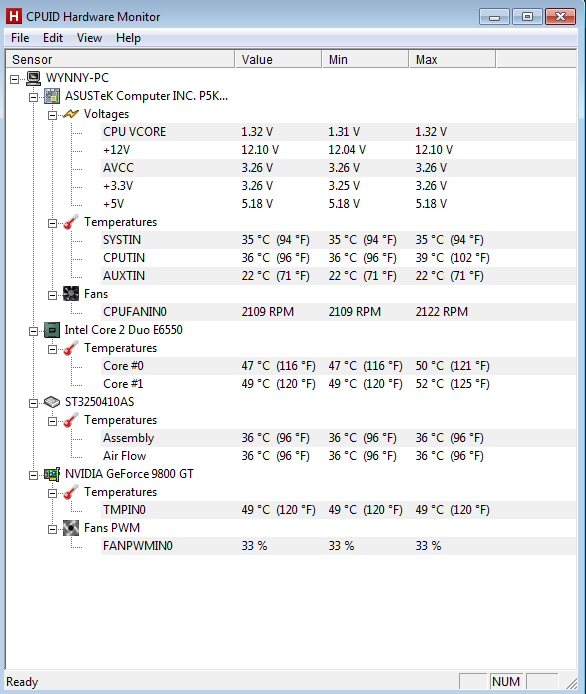Click the Fans PWM fan icon

point(71,528)
